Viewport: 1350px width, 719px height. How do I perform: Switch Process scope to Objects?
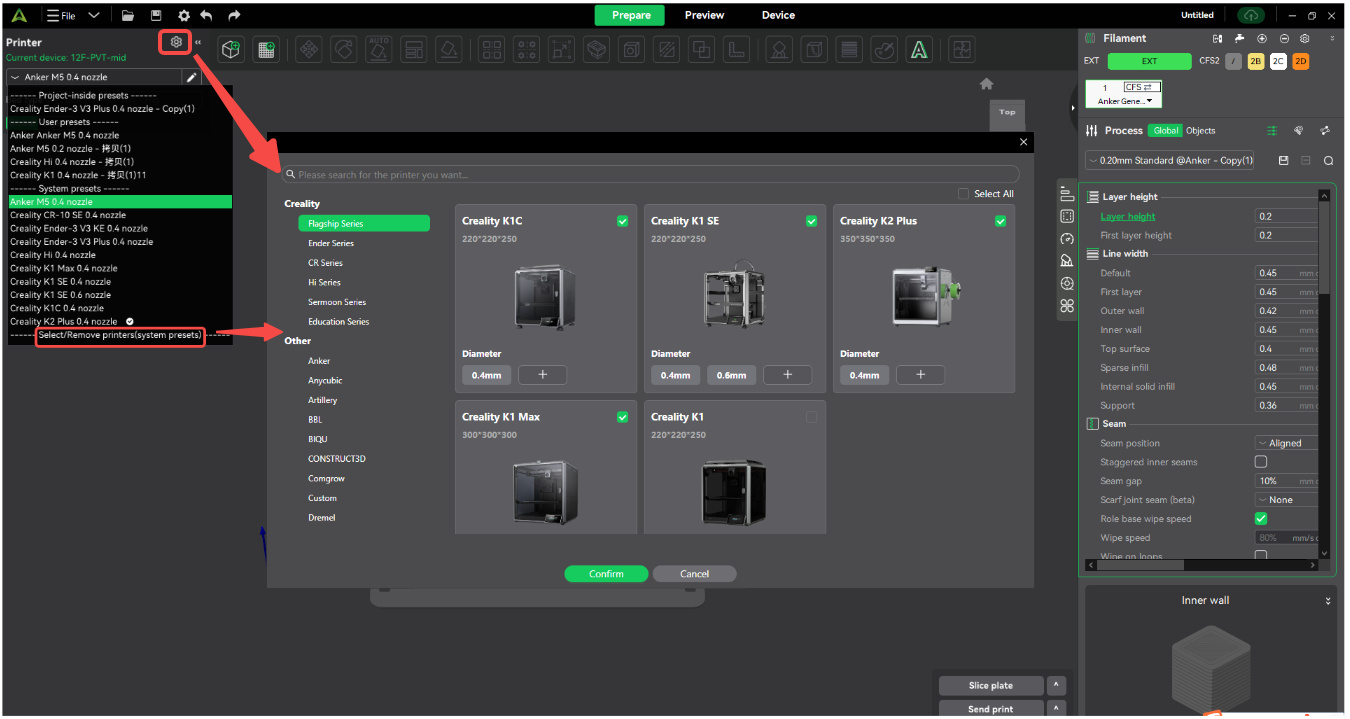click(1200, 131)
